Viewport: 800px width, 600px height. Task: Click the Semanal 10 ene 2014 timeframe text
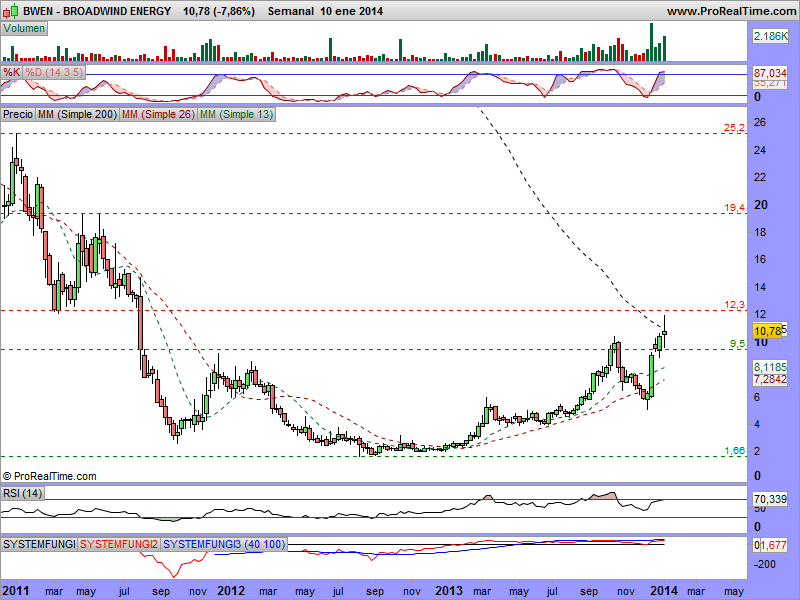click(x=325, y=11)
